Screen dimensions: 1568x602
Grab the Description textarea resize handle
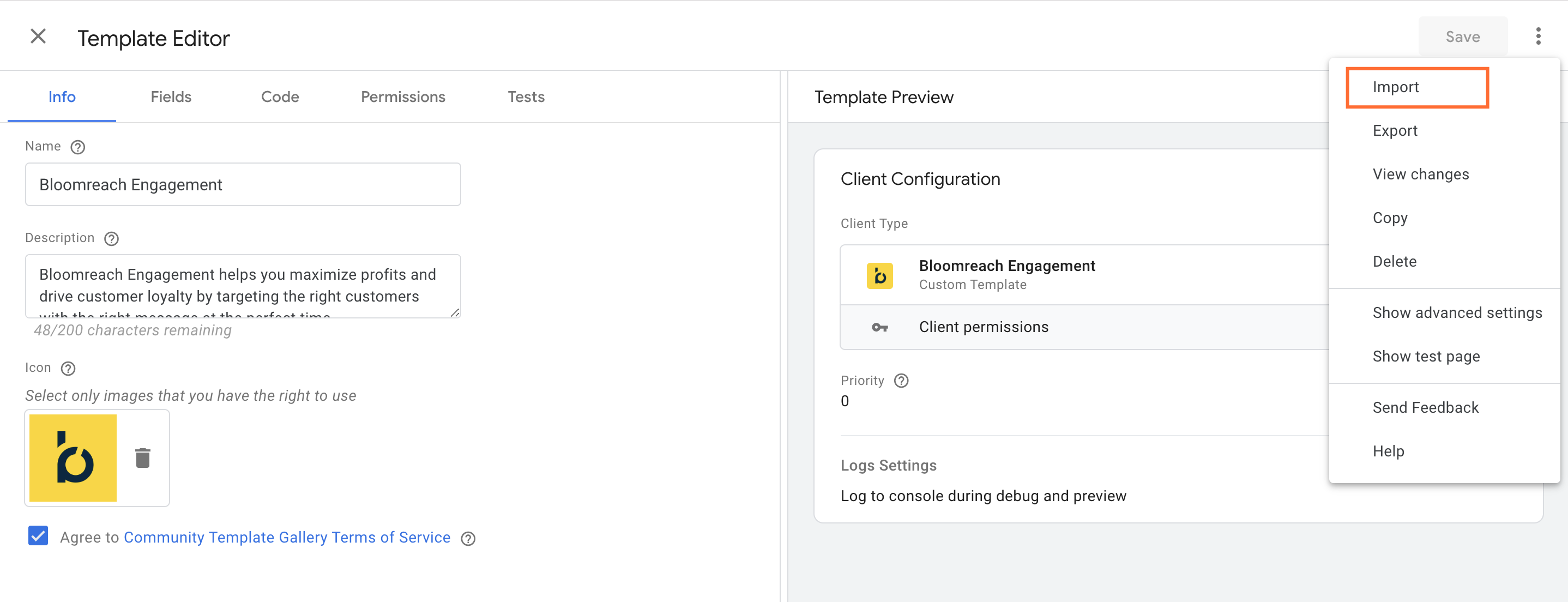click(x=455, y=312)
